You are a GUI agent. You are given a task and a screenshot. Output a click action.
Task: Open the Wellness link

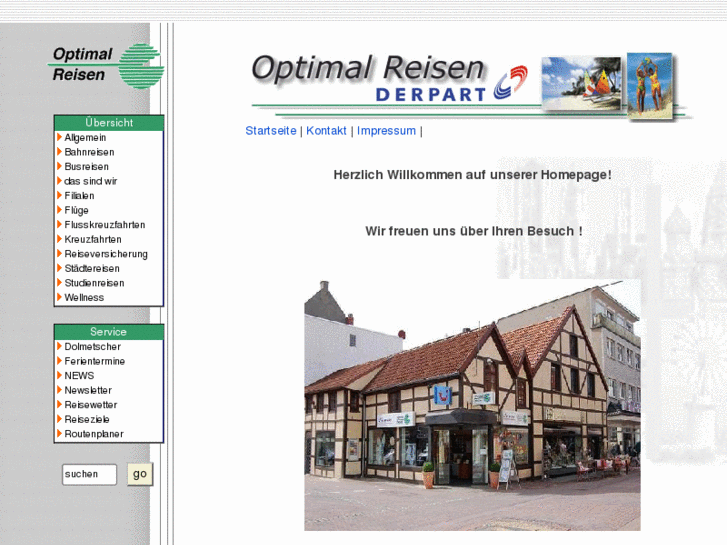pos(84,298)
